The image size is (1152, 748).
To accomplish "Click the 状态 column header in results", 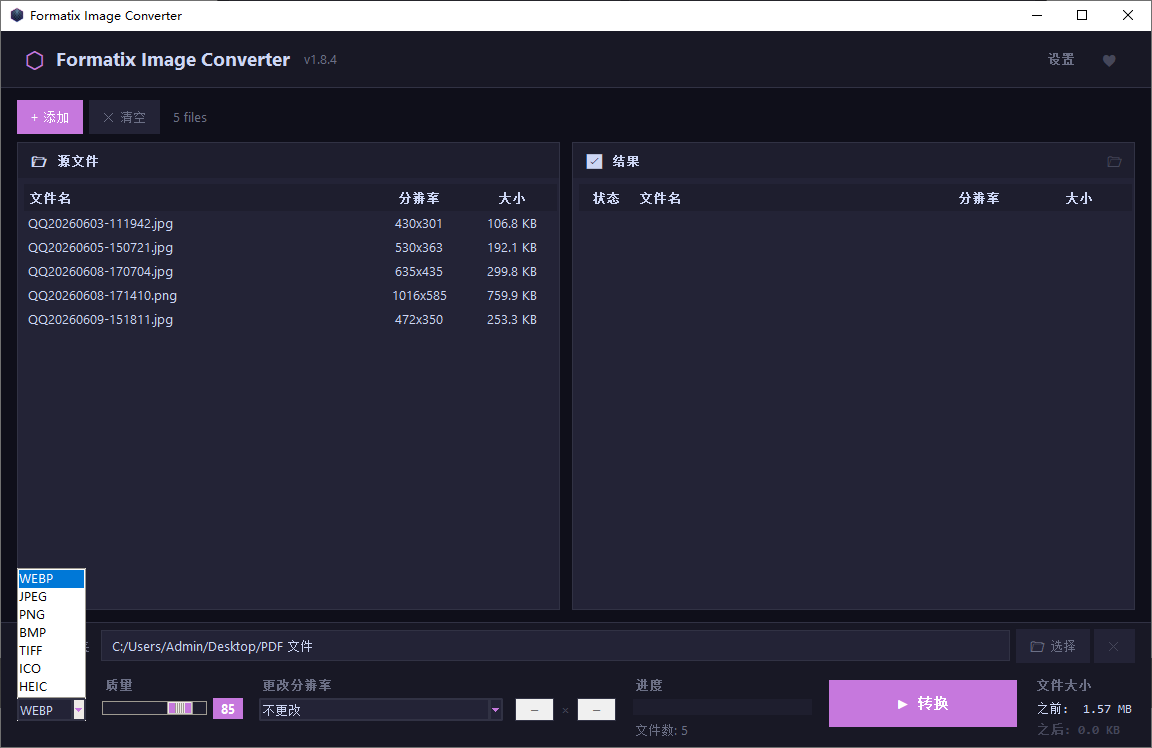I will coord(606,198).
